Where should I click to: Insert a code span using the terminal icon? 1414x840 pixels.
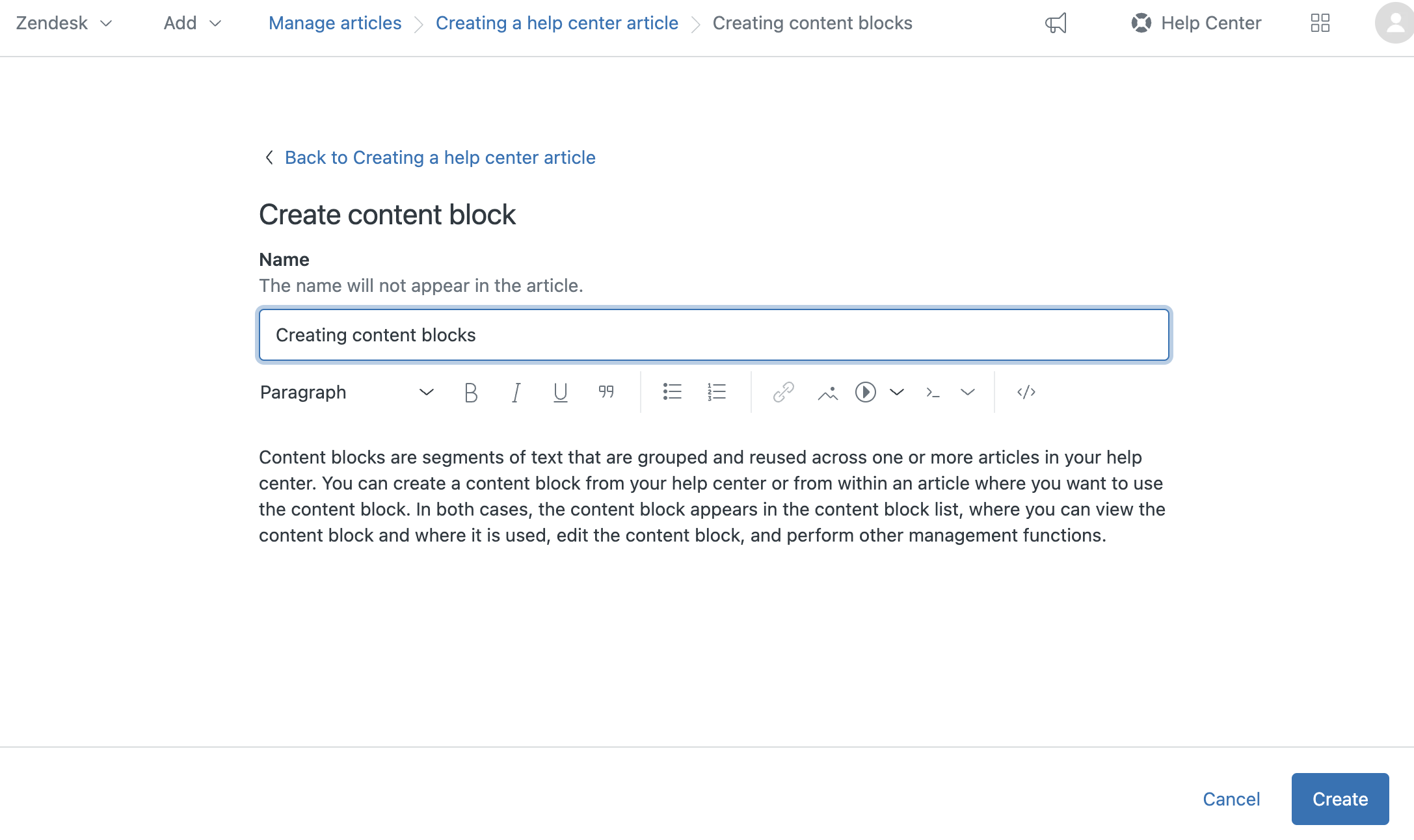[933, 392]
